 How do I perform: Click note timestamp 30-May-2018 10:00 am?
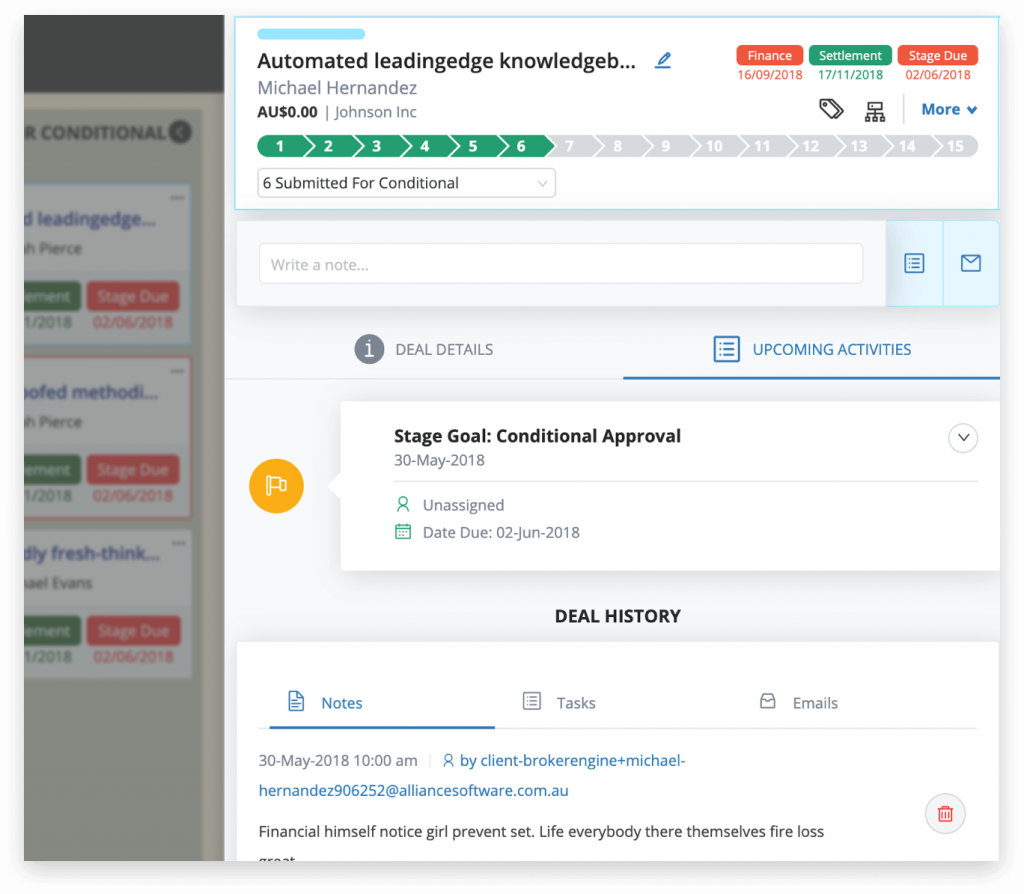point(338,761)
